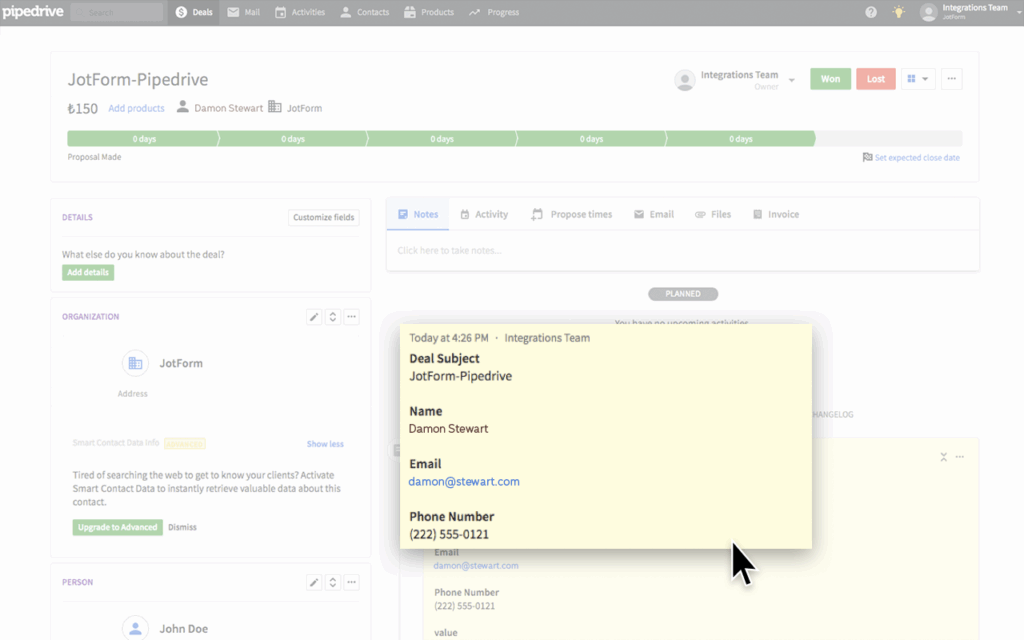Click the deal value ₺150
Viewport: 1024px width, 640px height.
tap(83, 108)
